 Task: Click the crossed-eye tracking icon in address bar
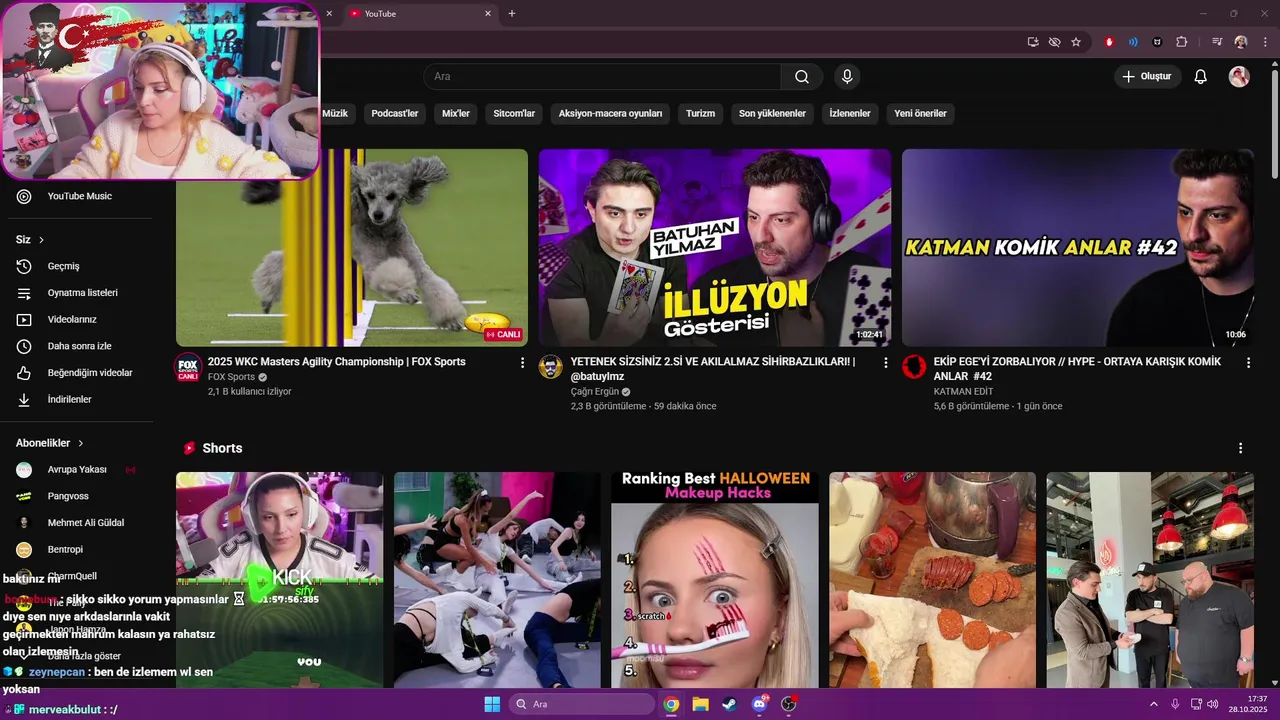[x=1054, y=42]
